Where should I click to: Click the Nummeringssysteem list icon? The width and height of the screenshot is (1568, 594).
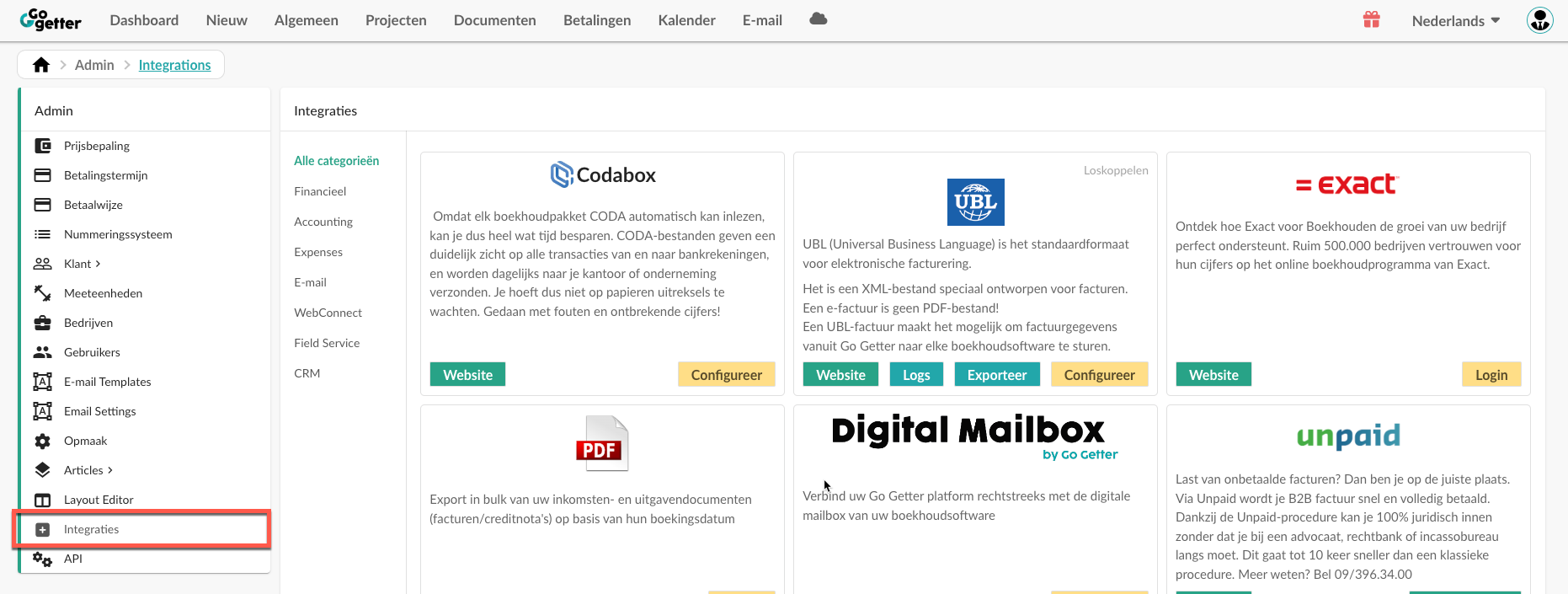tap(42, 234)
